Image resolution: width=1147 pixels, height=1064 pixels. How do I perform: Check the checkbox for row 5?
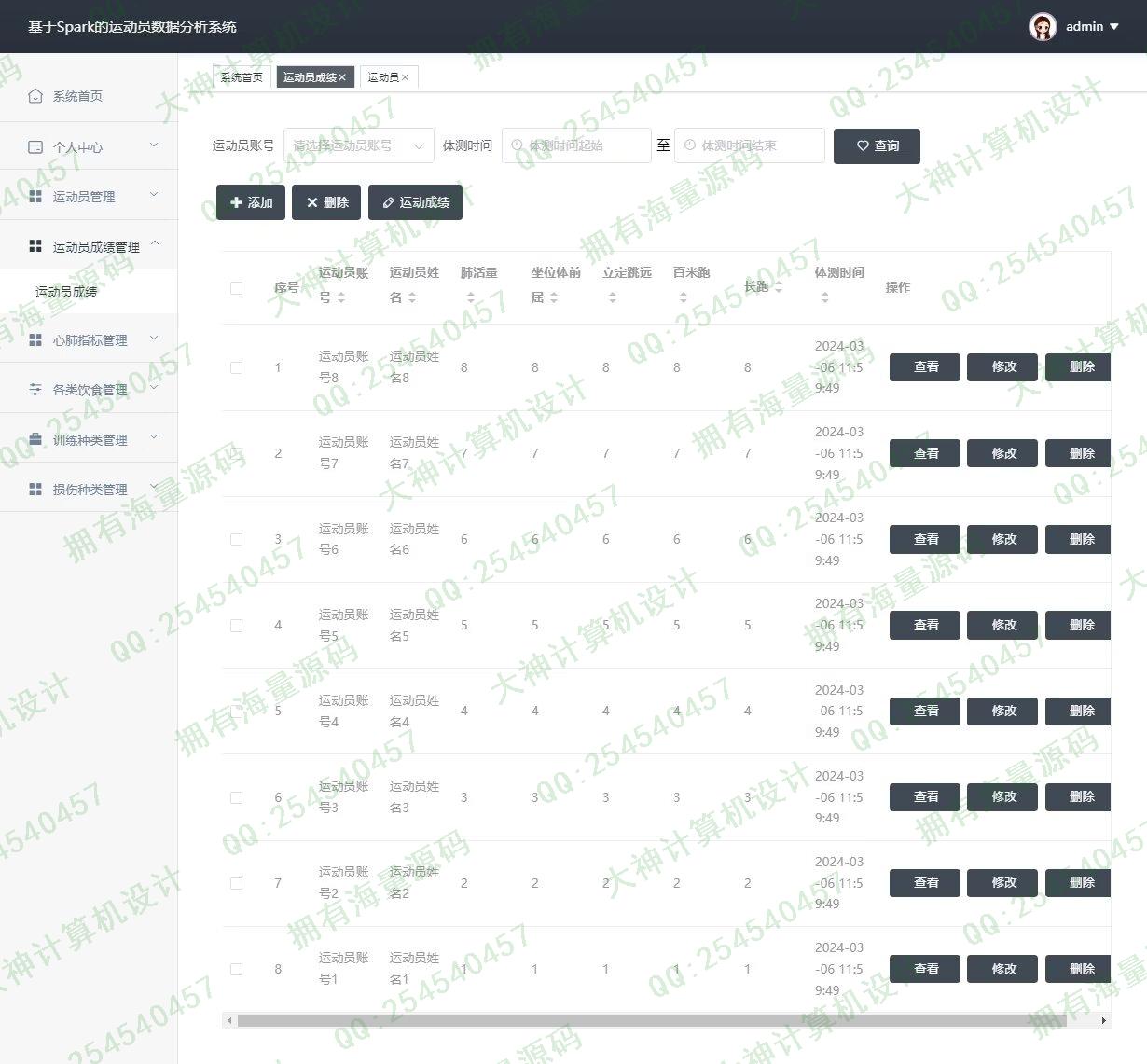coord(236,711)
